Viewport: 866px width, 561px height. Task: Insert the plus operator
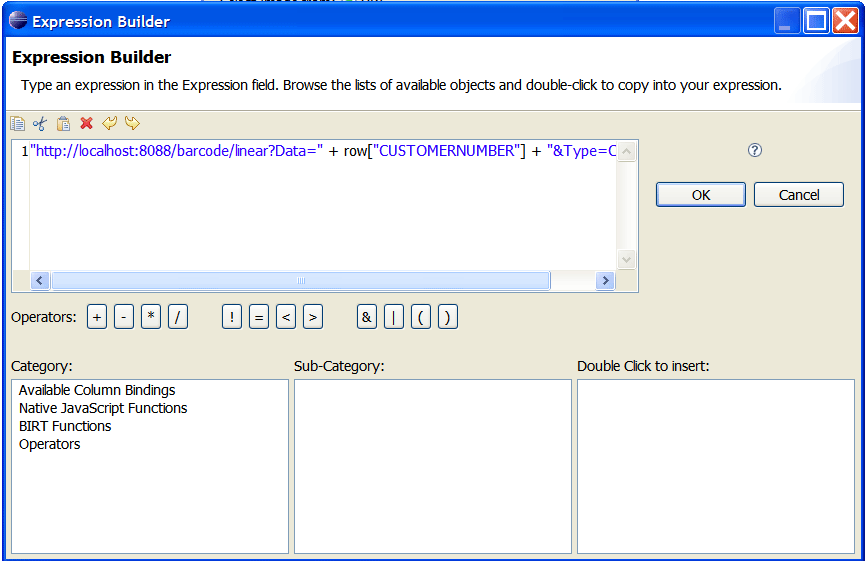[x=97, y=317]
